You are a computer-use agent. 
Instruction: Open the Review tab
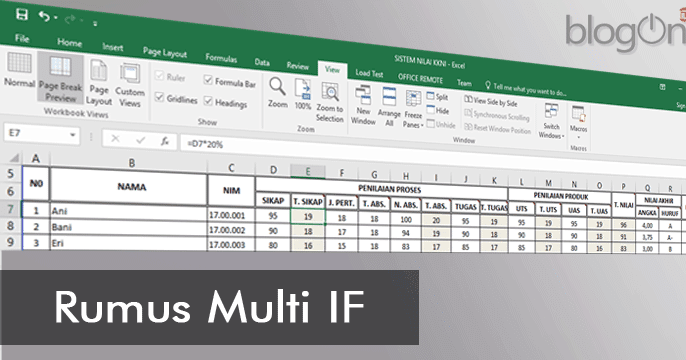point(298,66)
